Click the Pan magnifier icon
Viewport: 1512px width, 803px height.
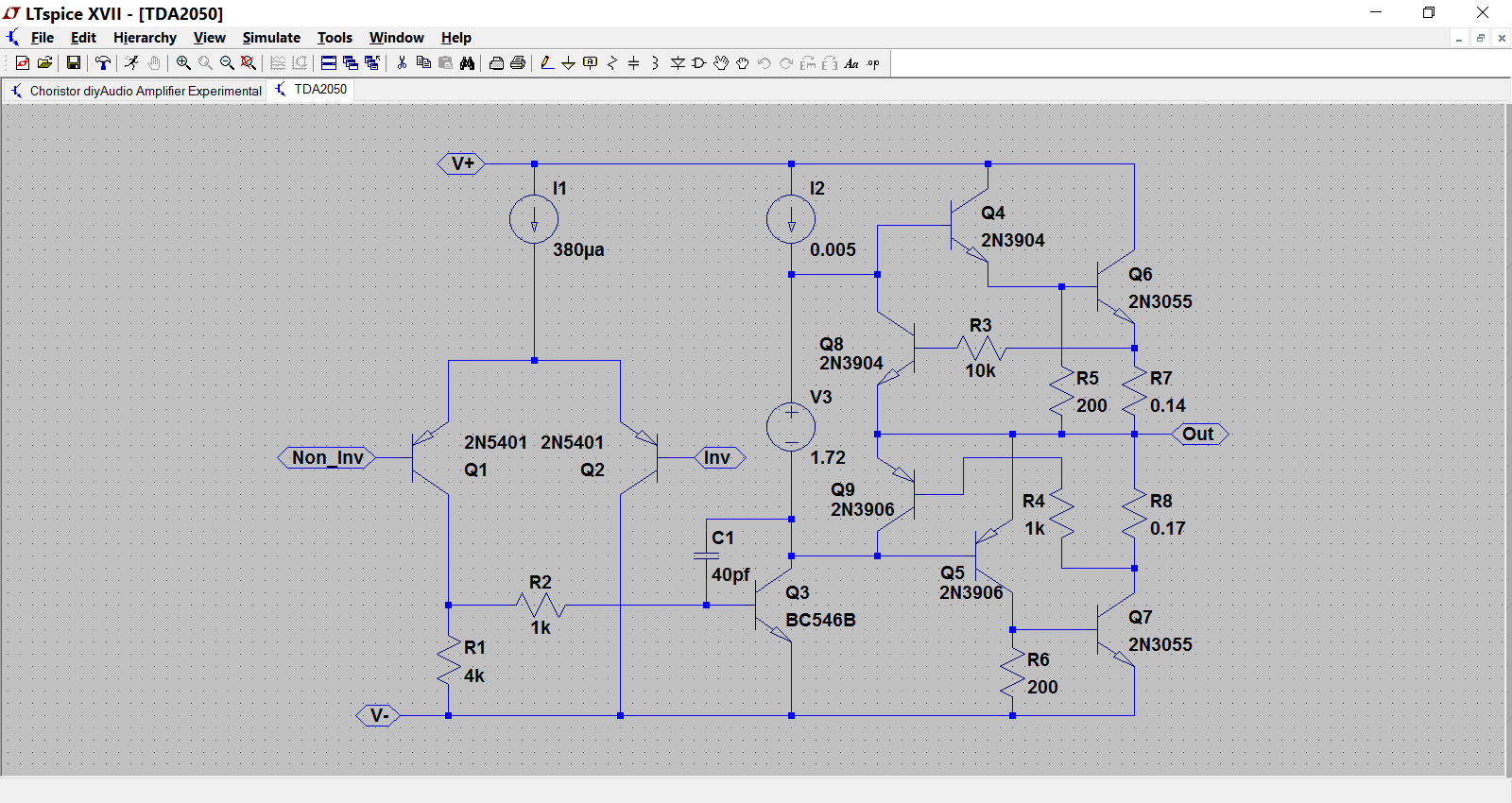[x=205, y=63]
